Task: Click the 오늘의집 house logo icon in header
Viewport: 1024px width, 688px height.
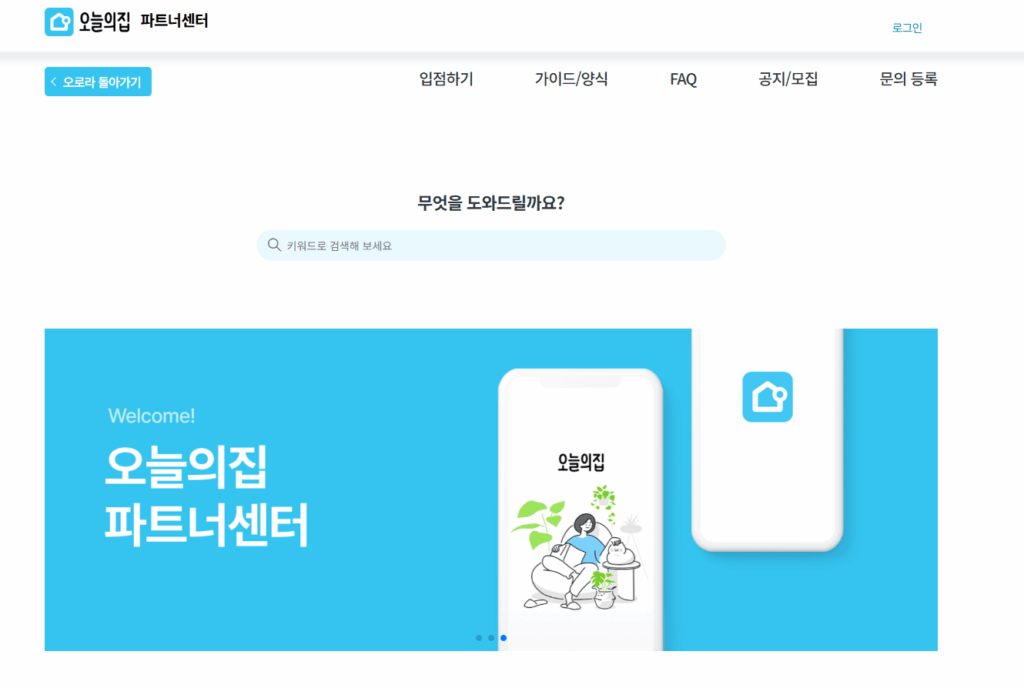Action: [59, 22]
